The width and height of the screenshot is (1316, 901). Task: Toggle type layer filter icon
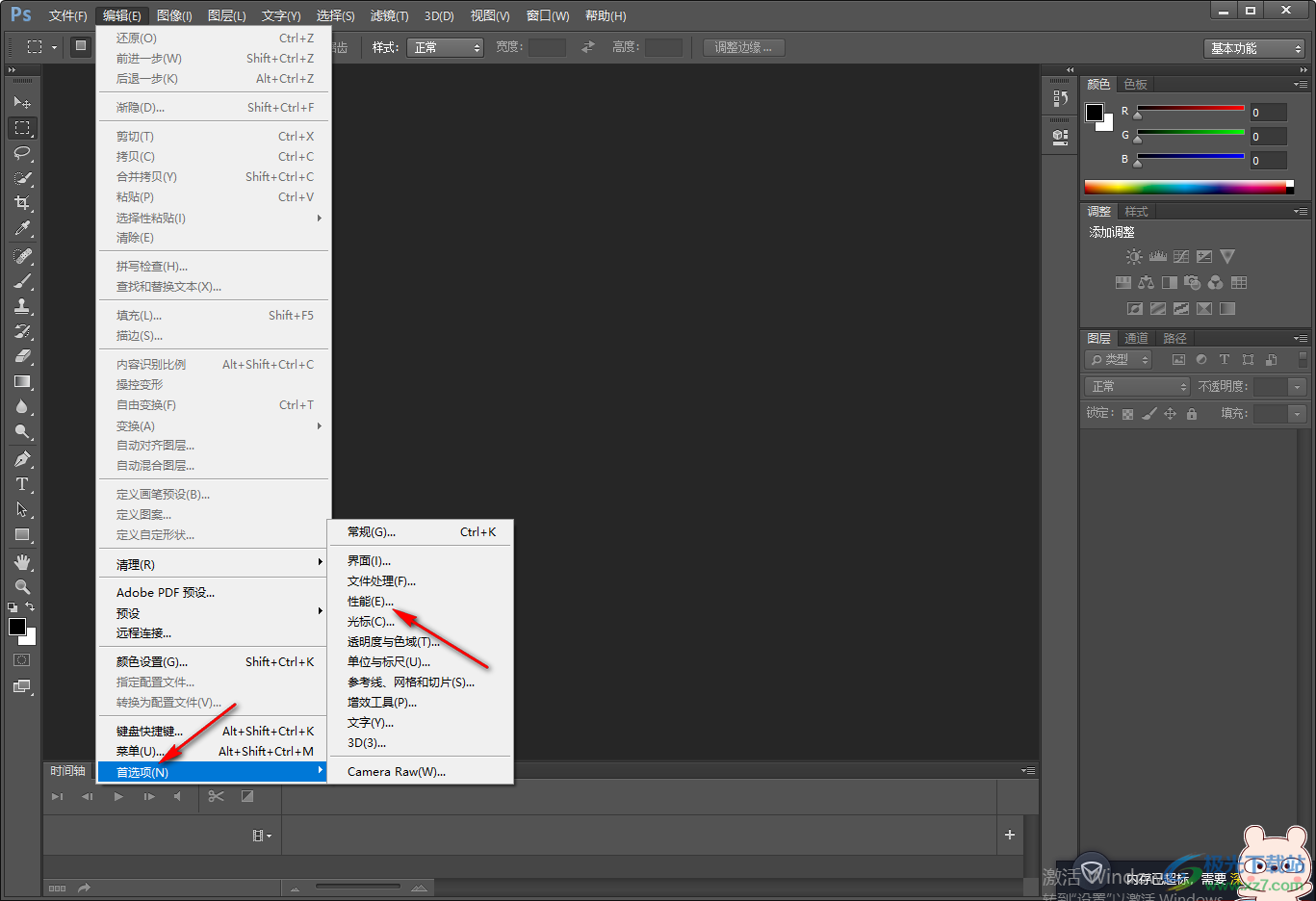1225,360
